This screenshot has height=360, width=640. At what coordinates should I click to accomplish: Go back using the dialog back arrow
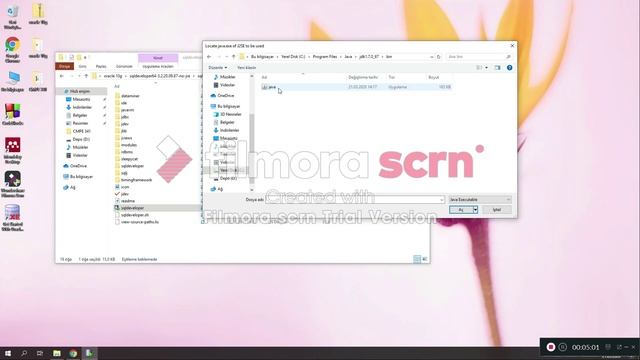(209, 57)
